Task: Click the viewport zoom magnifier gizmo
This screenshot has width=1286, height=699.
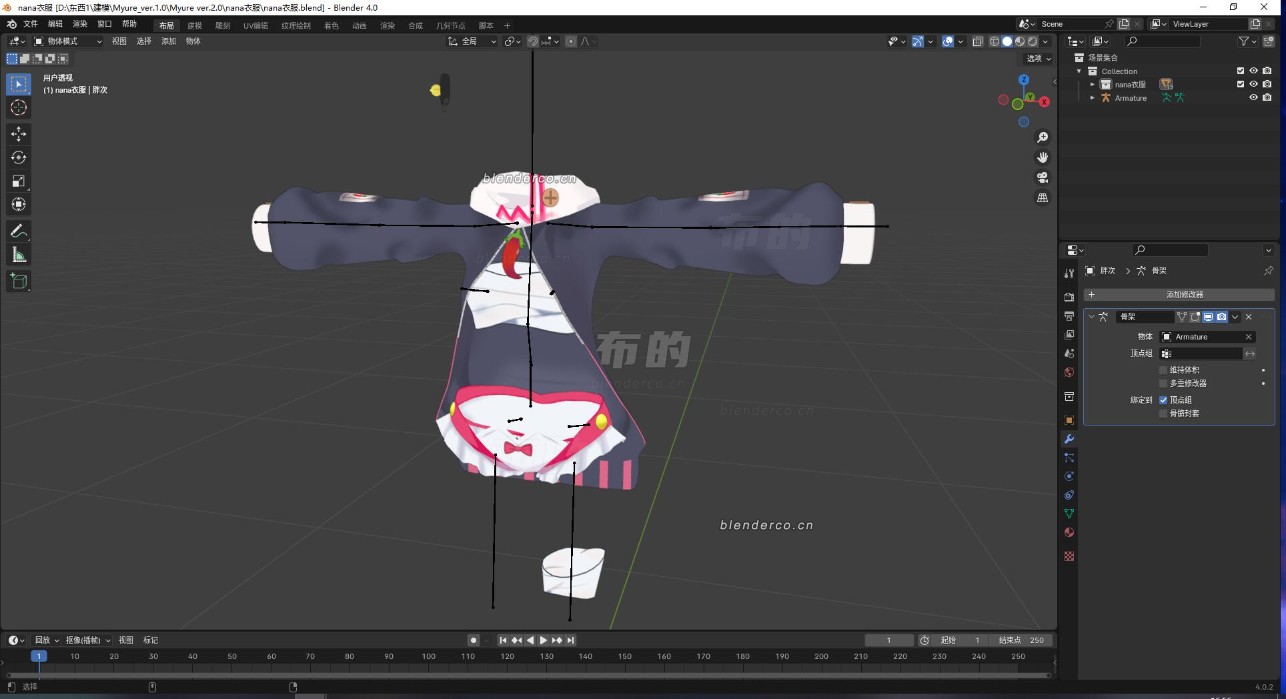Action: (1043, 137)
